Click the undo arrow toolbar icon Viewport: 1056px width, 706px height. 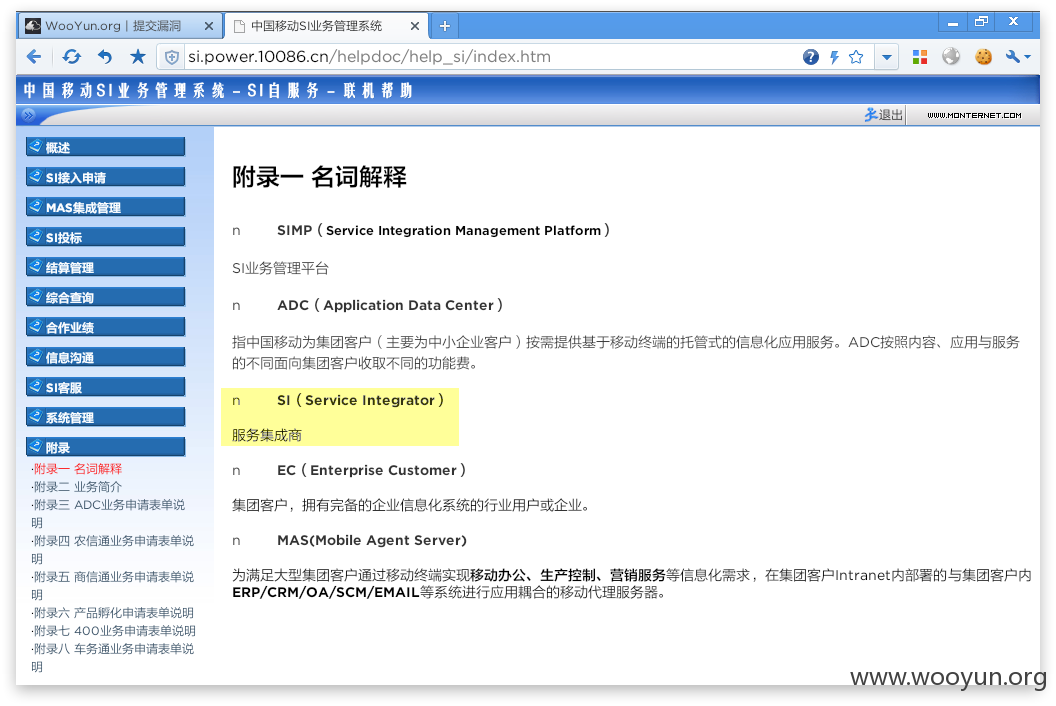point(104,57)
